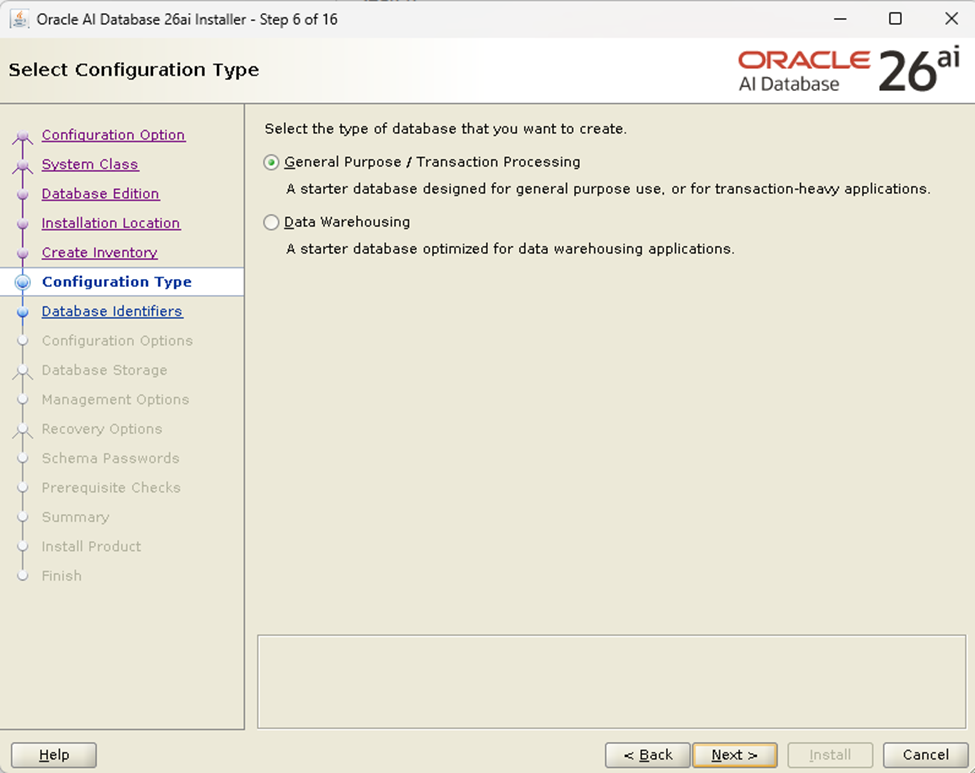Click the Database Edition step marker icon
The height and width of the screenshot is (773, 975).
(x=23, y=194)
